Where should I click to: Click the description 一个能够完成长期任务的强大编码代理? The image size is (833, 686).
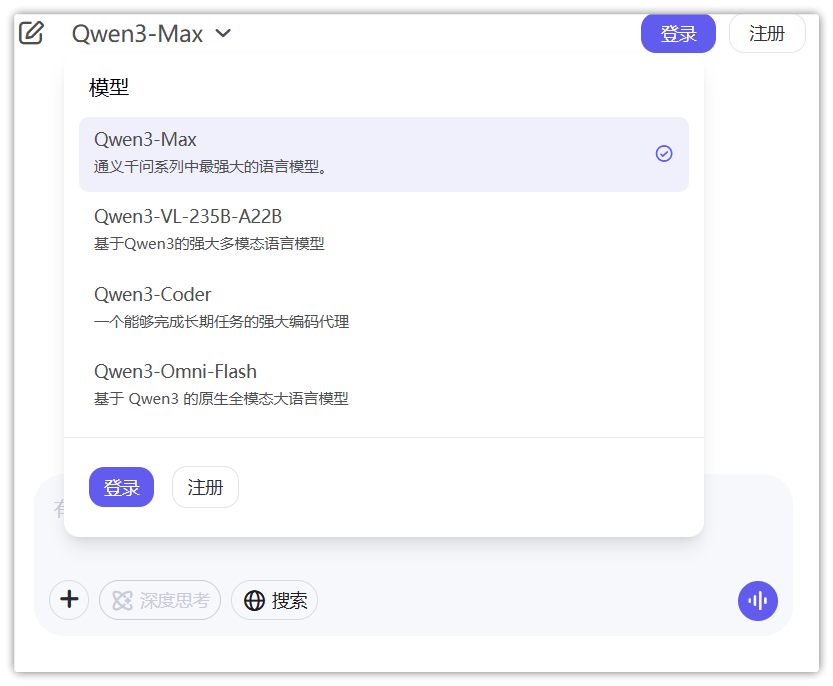pyautogui.click(x=222, y=321)
